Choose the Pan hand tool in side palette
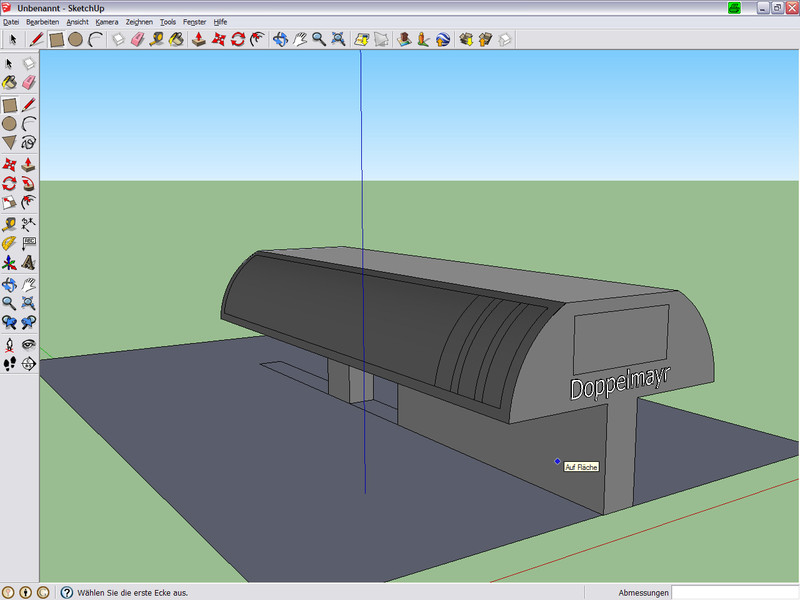800x600 pixels. tap(29, 284)
